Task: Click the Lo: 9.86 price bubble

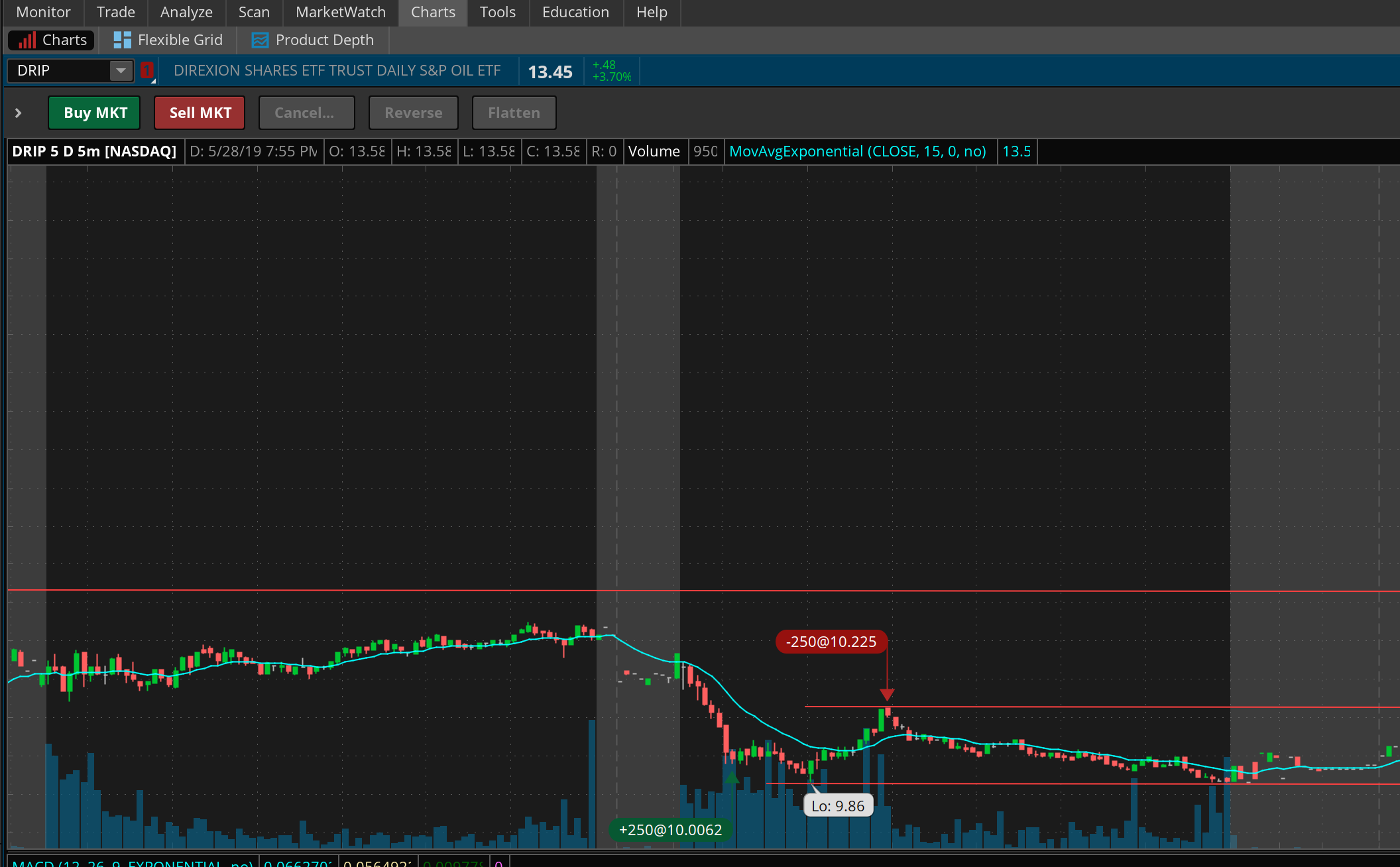Action: click(838, 806)
